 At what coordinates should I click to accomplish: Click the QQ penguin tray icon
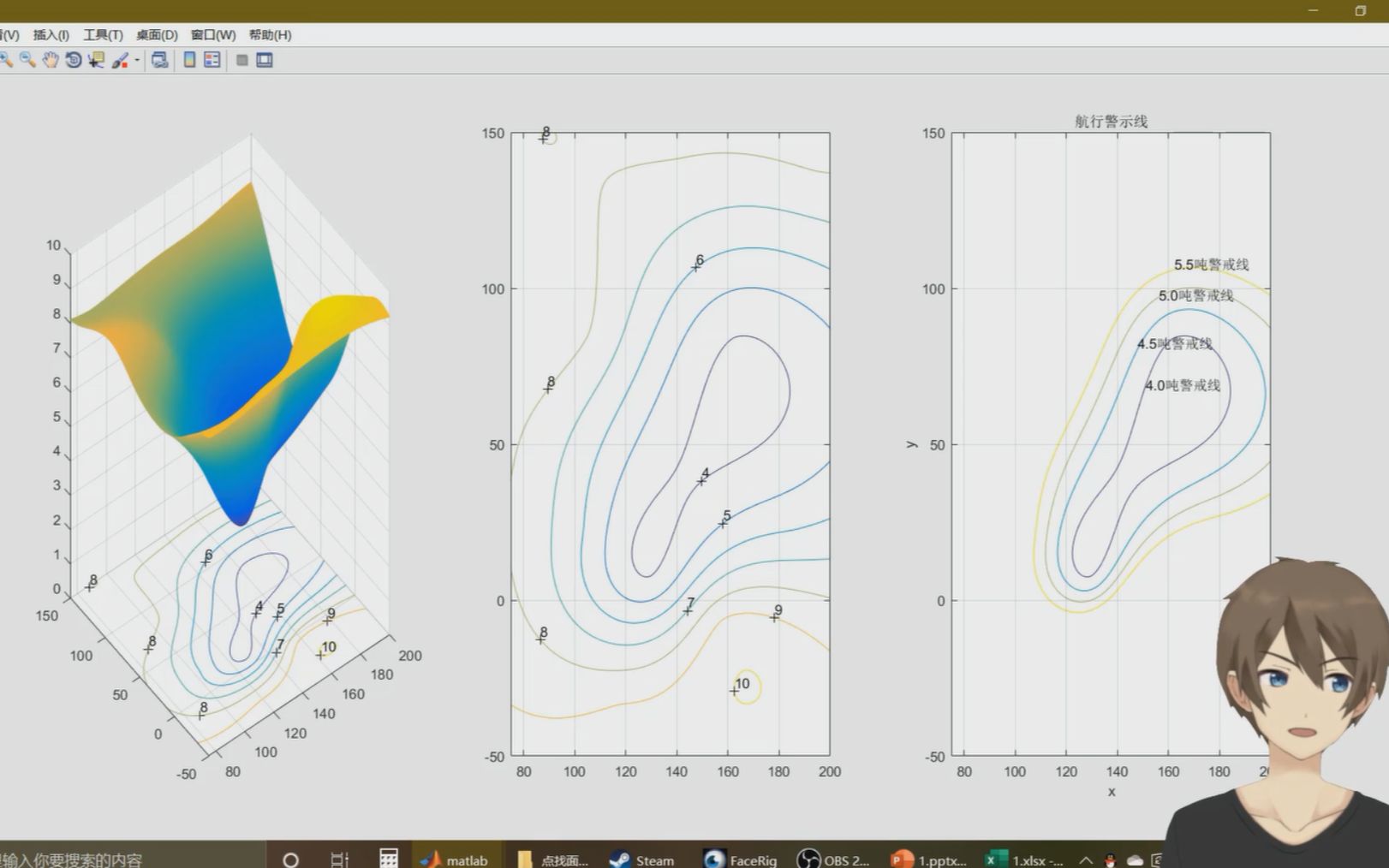(x=1111, y=860)
